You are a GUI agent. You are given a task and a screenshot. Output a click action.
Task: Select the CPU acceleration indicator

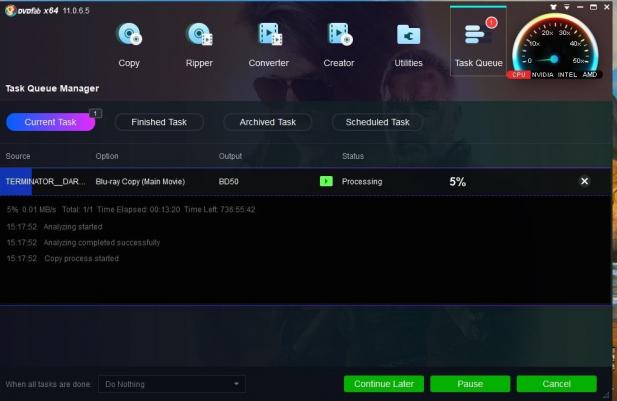519,74
